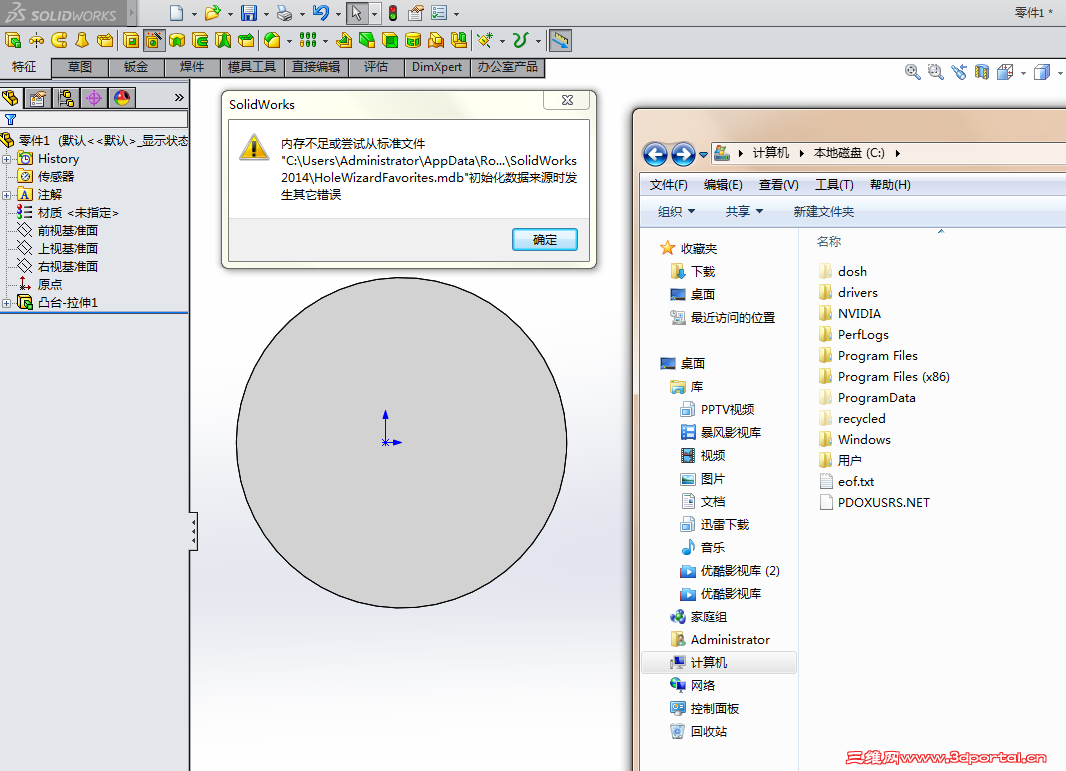This screenshot has height=771, width=1066.
Task: Open the New document dropdown arrow
Action: coord(194,14)
